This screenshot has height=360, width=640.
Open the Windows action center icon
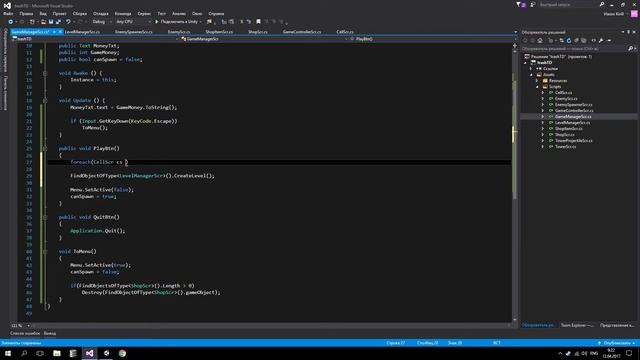click(629, 353)
